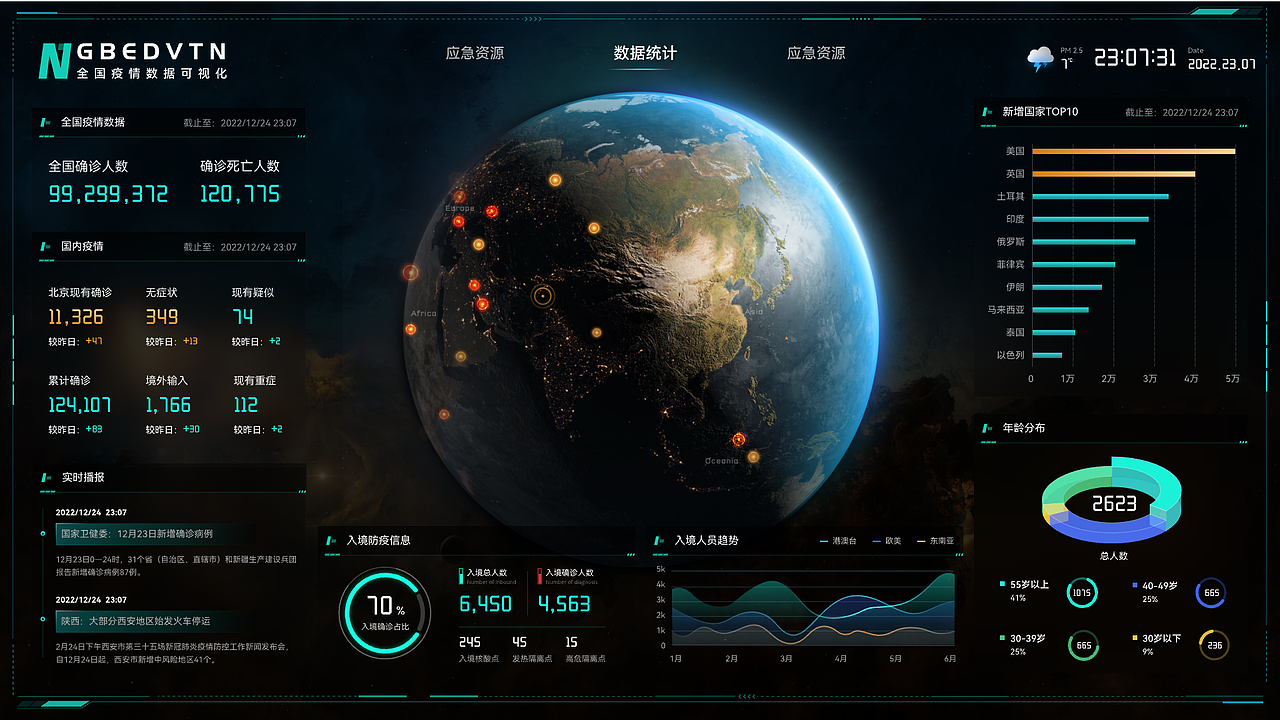This screenshot has height=720, width=1280.
Task: Click the icon beside 入境人员趋势 header
Action: [x=660, y=541]
